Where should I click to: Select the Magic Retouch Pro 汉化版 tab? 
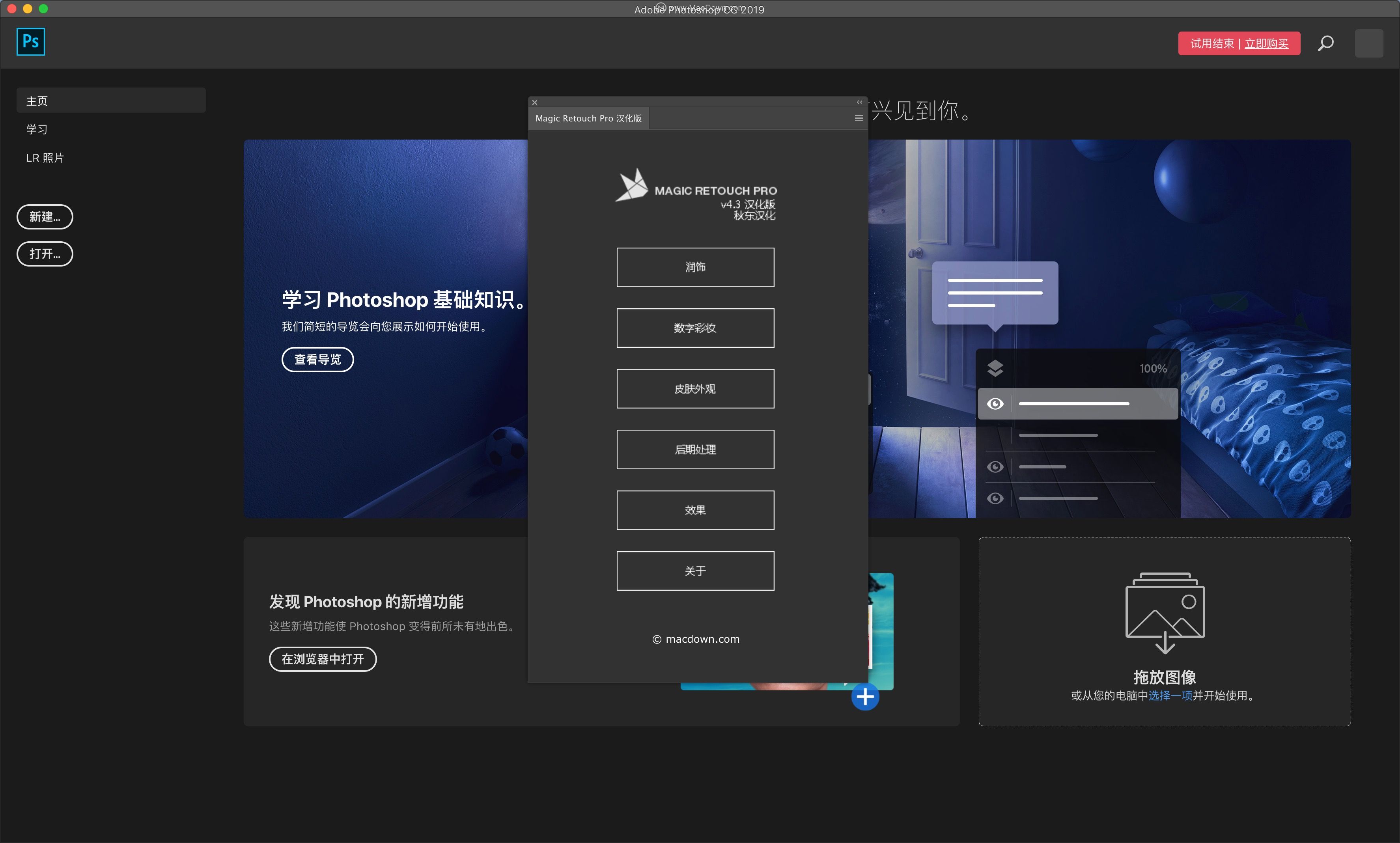pyautogui.click(x=589, y=118)
